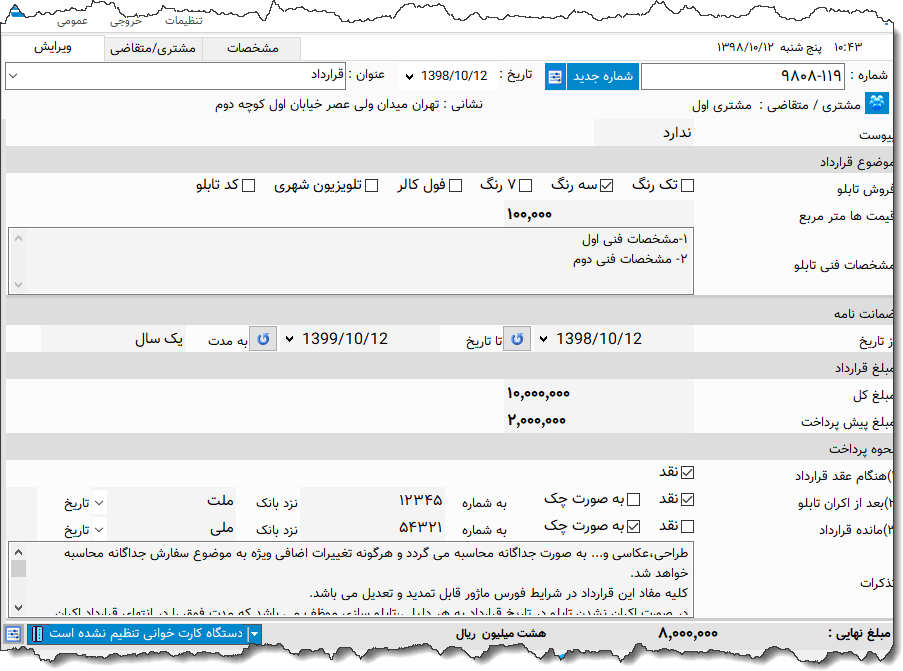This screenshot has width=903, height=671.
Task: Open the settings icon at bottom-left corner
Action: point(14,634)
